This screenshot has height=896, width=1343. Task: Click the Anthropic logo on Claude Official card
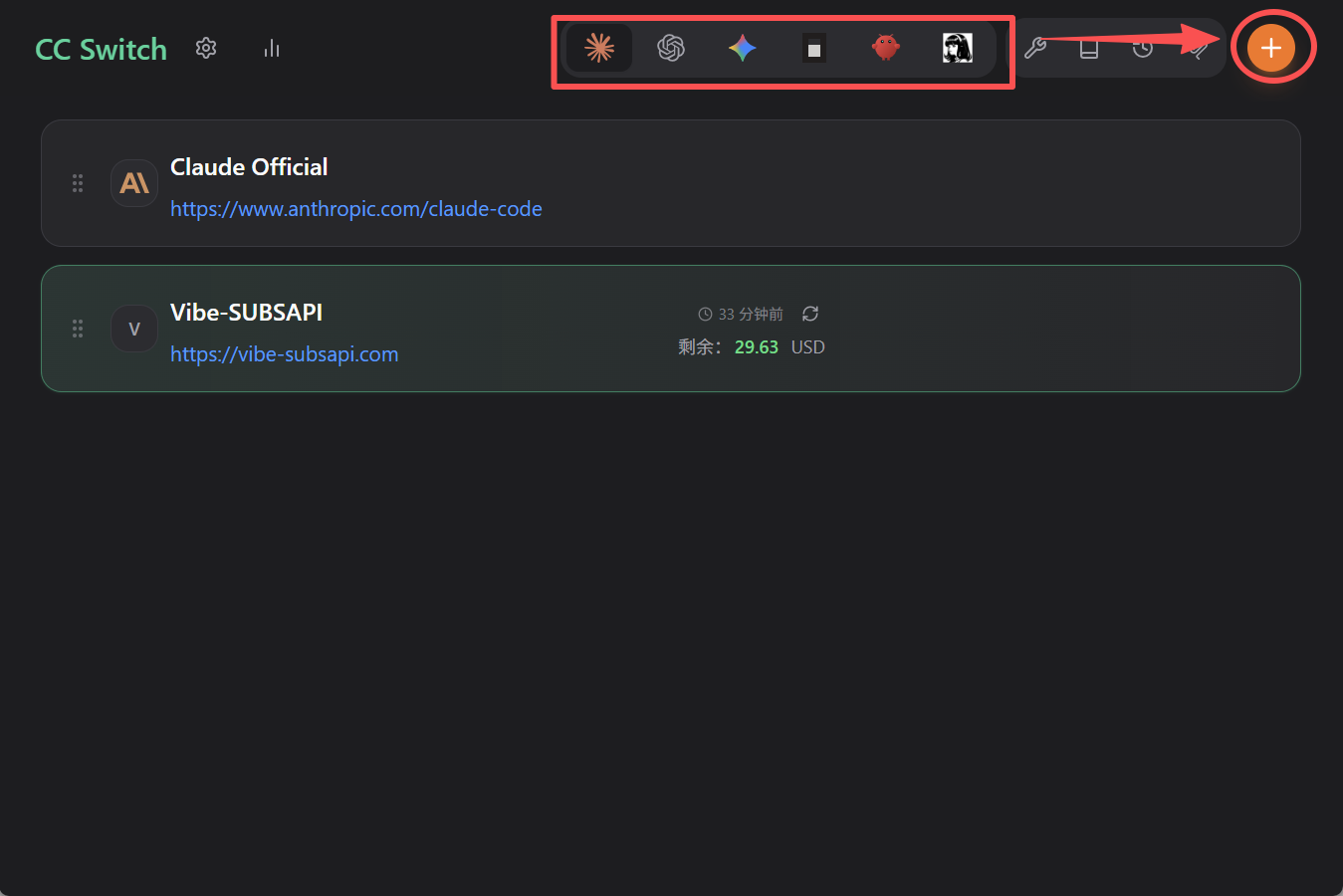point(134,183)
